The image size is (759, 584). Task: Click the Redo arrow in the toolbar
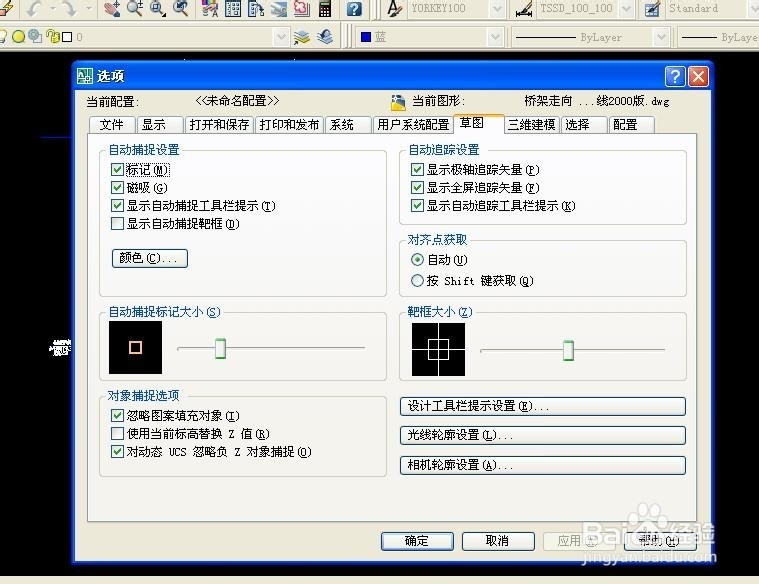[x=70, y=8]
